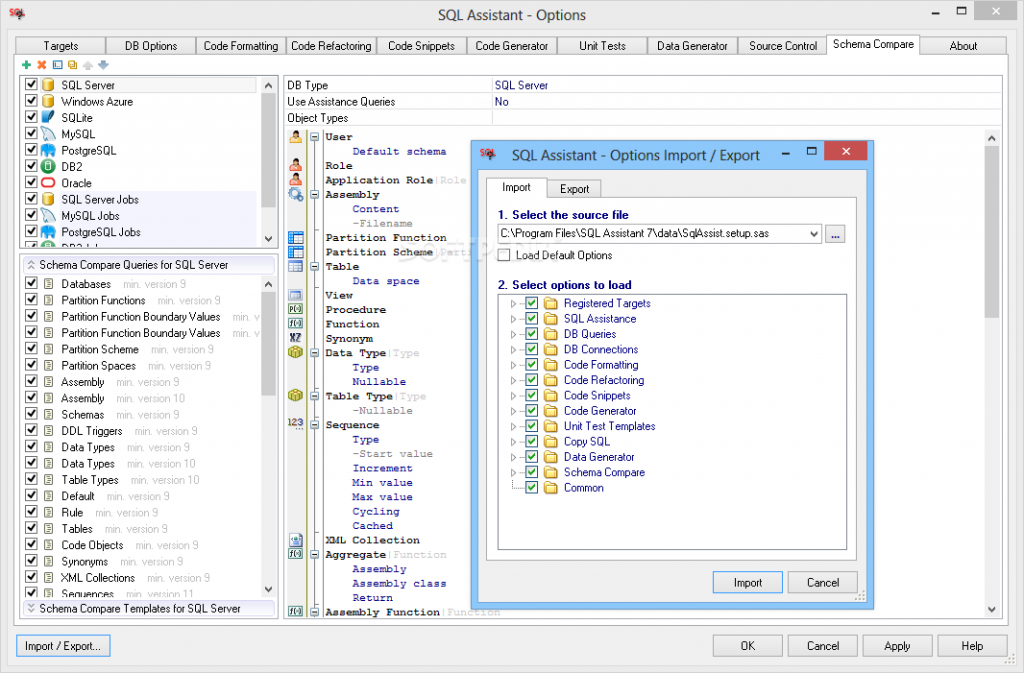Click the Assembly gear icon
The image size is (1024, 673).
[x=295, y=195]
